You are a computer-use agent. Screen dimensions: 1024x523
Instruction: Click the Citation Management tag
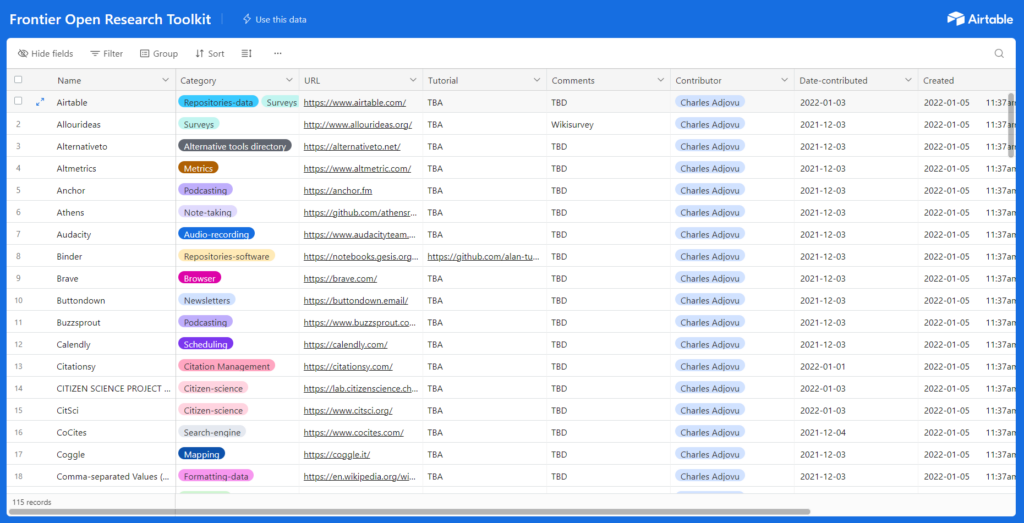[227, 366]
